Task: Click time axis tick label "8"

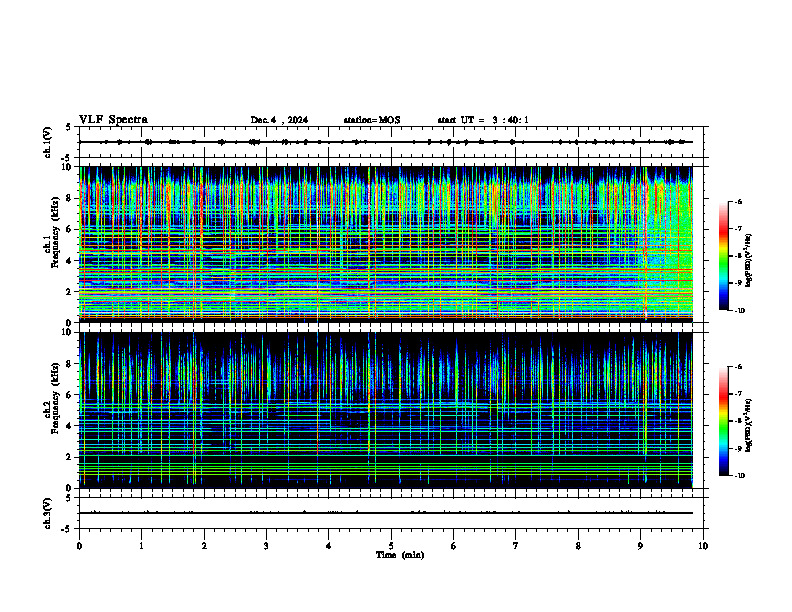Action: click(578, 546)
